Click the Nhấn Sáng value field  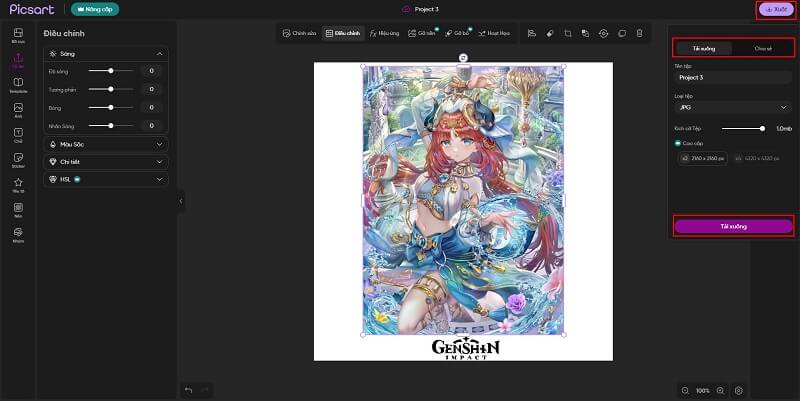coord(152,126)
